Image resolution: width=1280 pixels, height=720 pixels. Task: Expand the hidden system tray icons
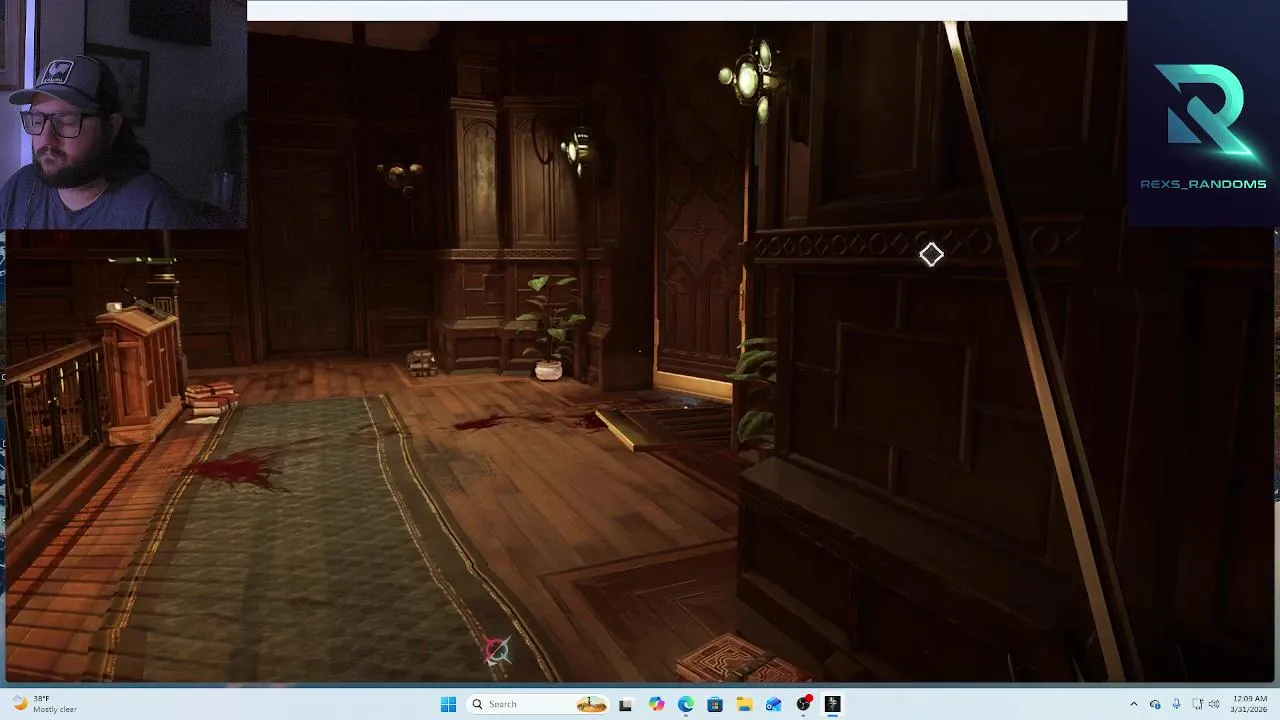coord(1133,704)
